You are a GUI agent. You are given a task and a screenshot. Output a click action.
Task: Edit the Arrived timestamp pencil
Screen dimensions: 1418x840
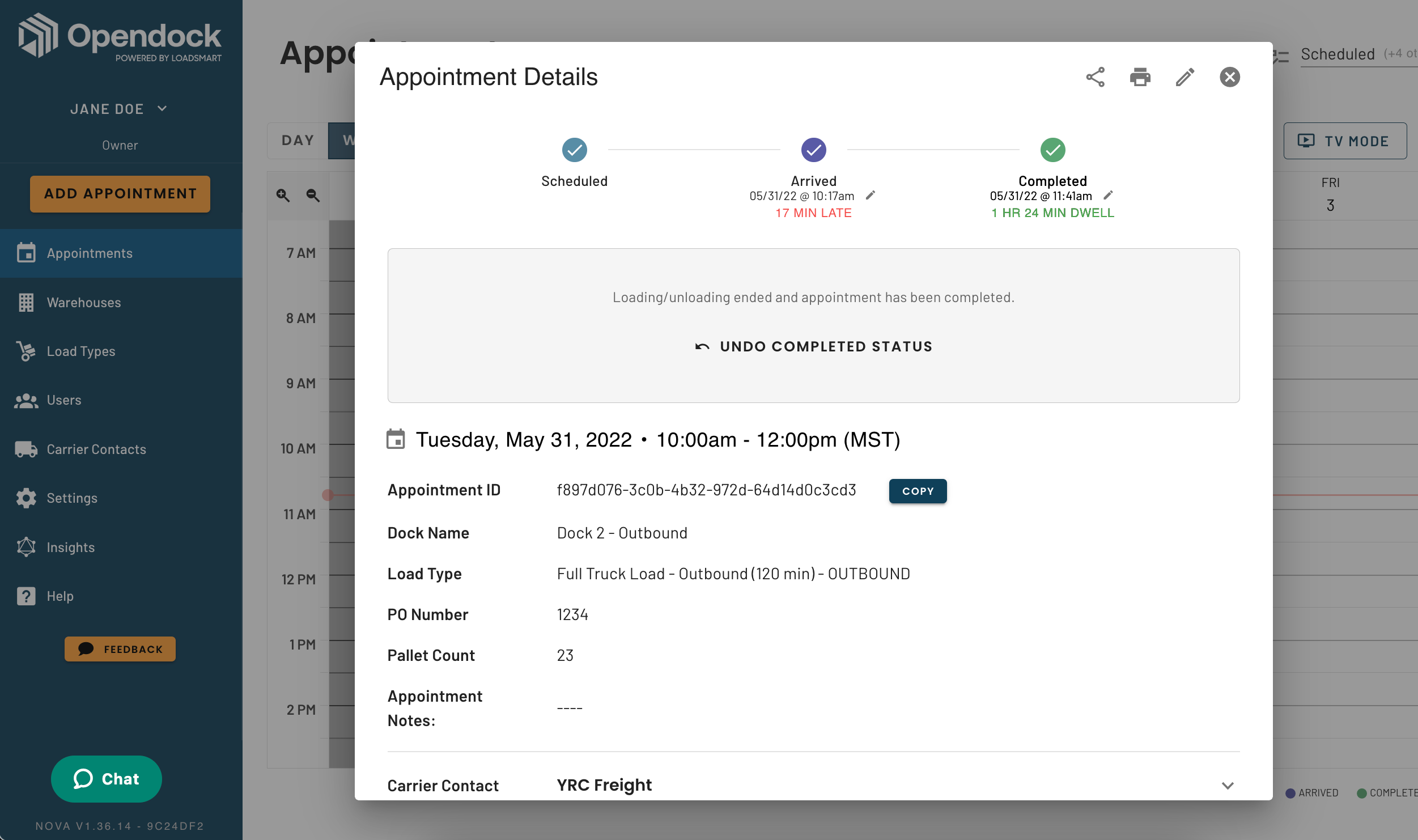pyautogui.click(x=871, y=196)
